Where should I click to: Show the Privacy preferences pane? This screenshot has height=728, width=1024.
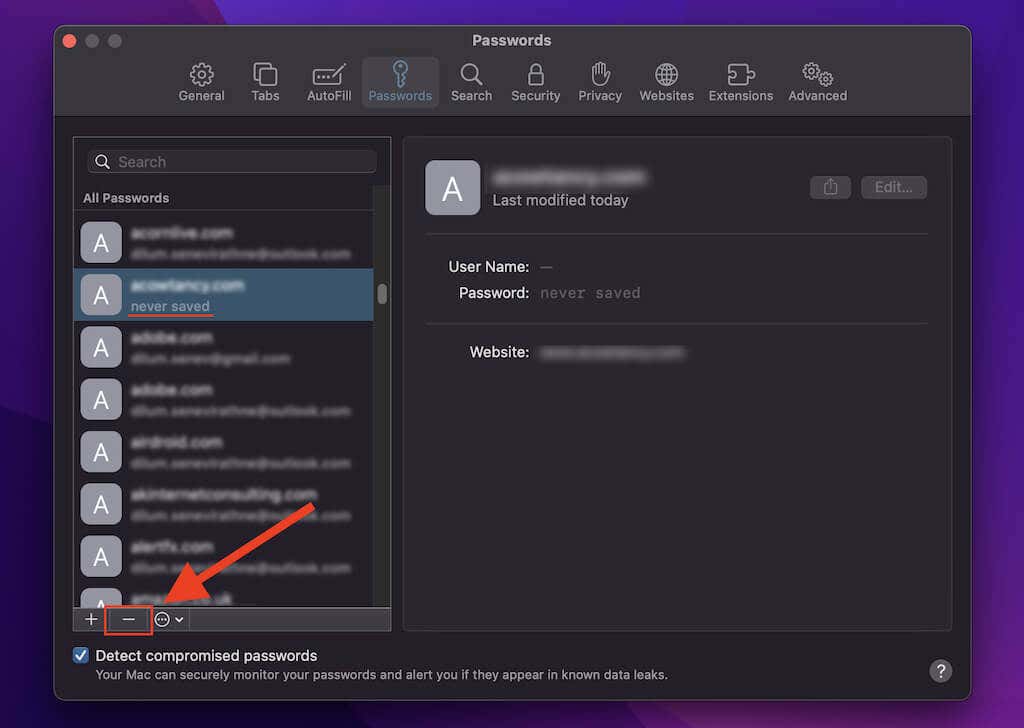(x=600, y=82)
